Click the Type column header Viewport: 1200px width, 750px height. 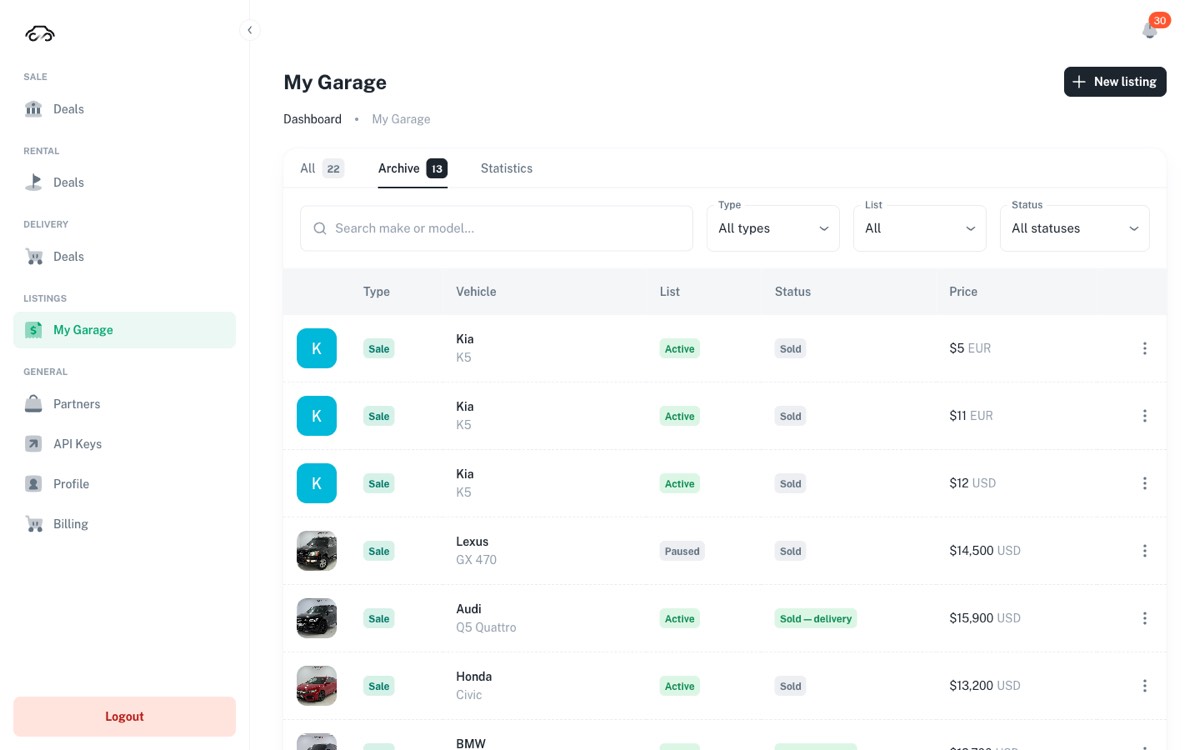[x=376, y=292]
